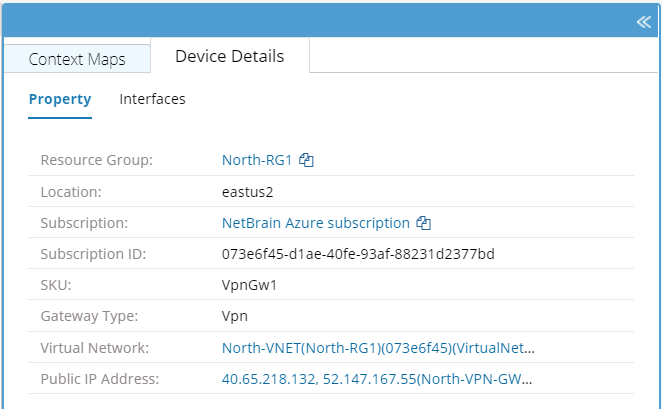Viewport: 662px width, 409px height.
Task: Open the North-RG1 resource group link
Action: (x=258, y=160)
